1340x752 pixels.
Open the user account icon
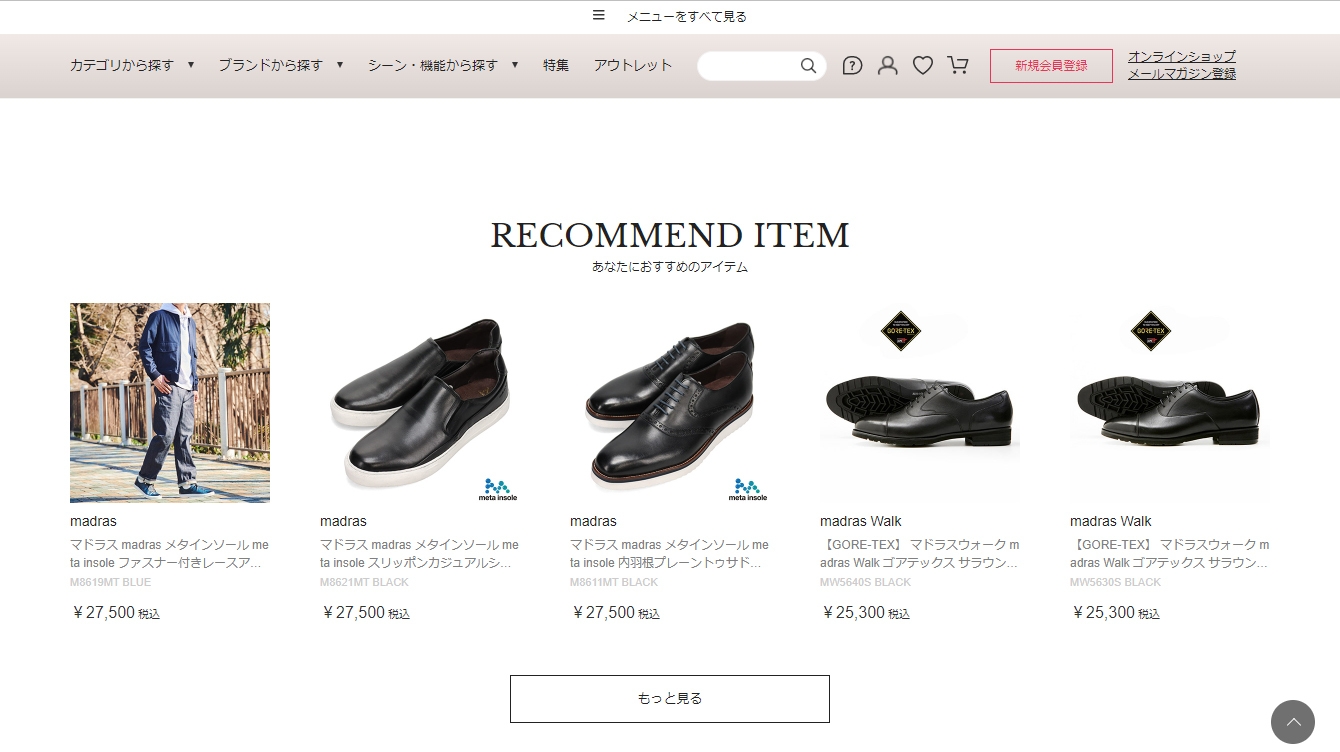click(887, 65)
